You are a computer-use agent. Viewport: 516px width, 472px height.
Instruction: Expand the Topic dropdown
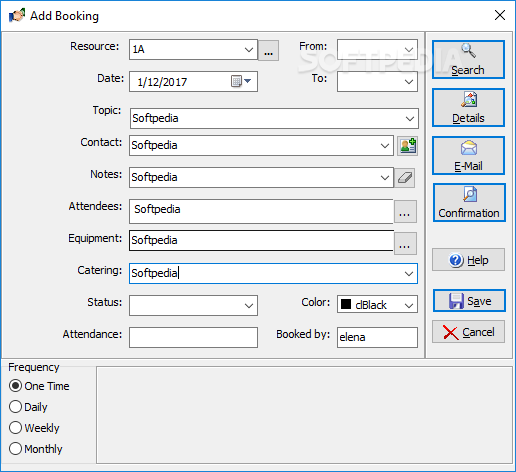coord(410,119)
